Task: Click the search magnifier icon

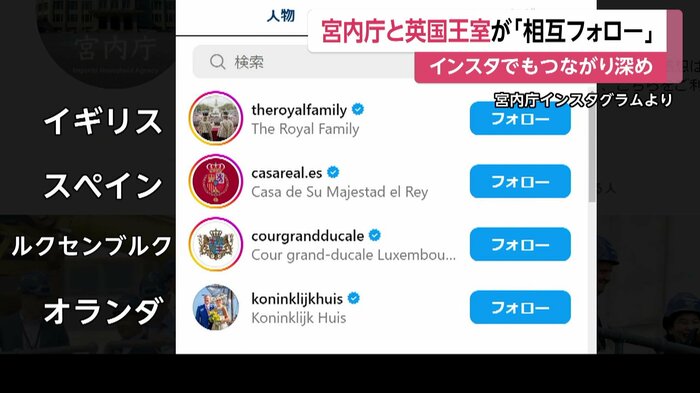Action: point(217,62)
